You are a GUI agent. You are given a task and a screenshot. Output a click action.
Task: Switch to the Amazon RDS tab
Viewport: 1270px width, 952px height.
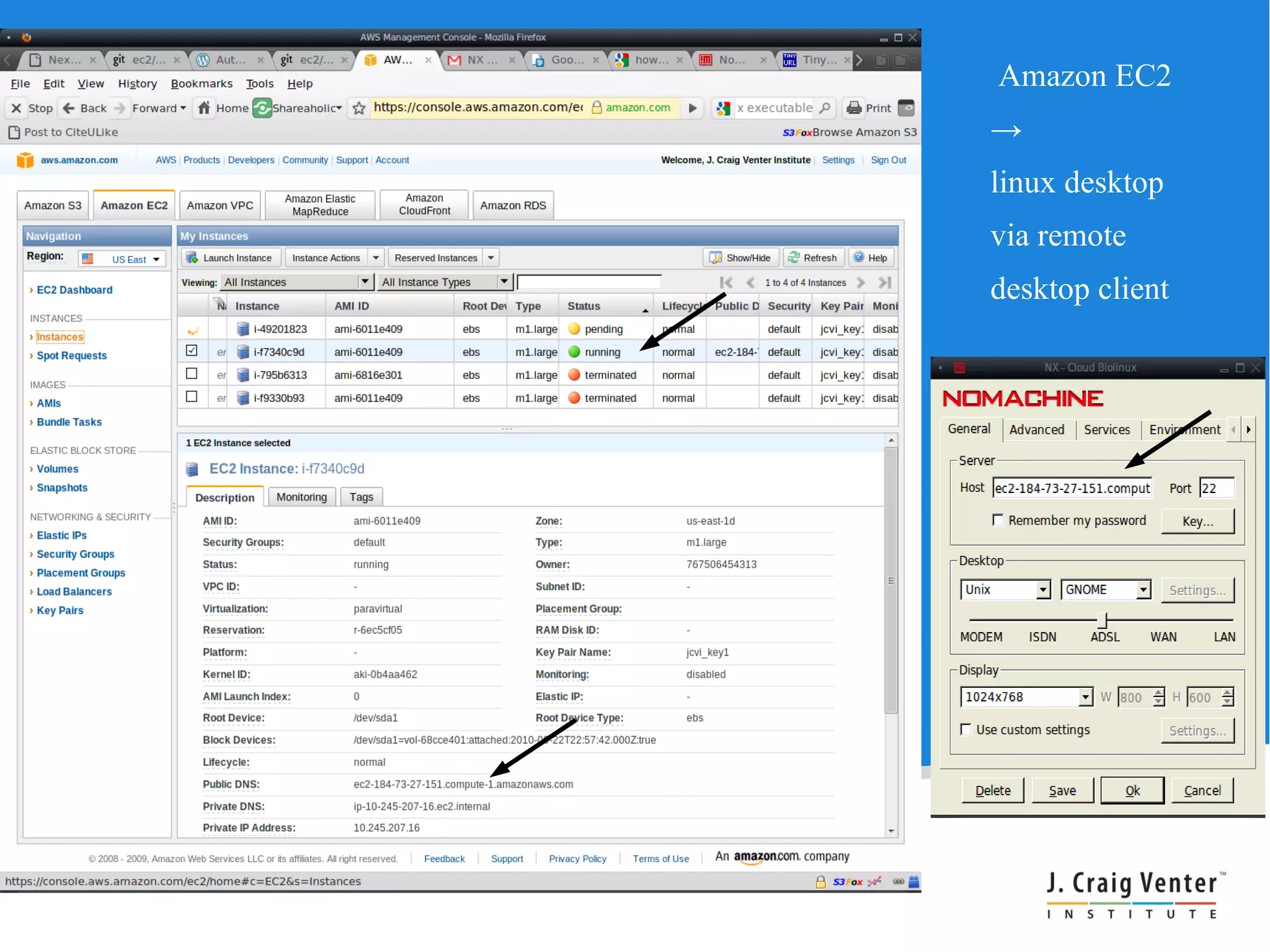(513, 205)
